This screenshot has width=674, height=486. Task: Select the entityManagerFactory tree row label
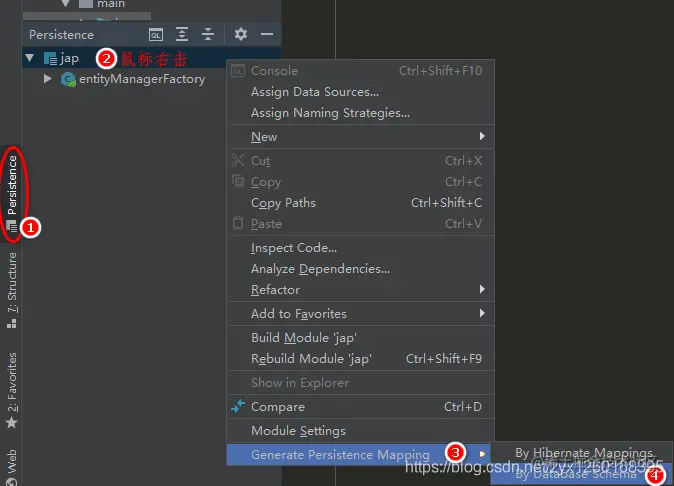(x=142, y=79)
